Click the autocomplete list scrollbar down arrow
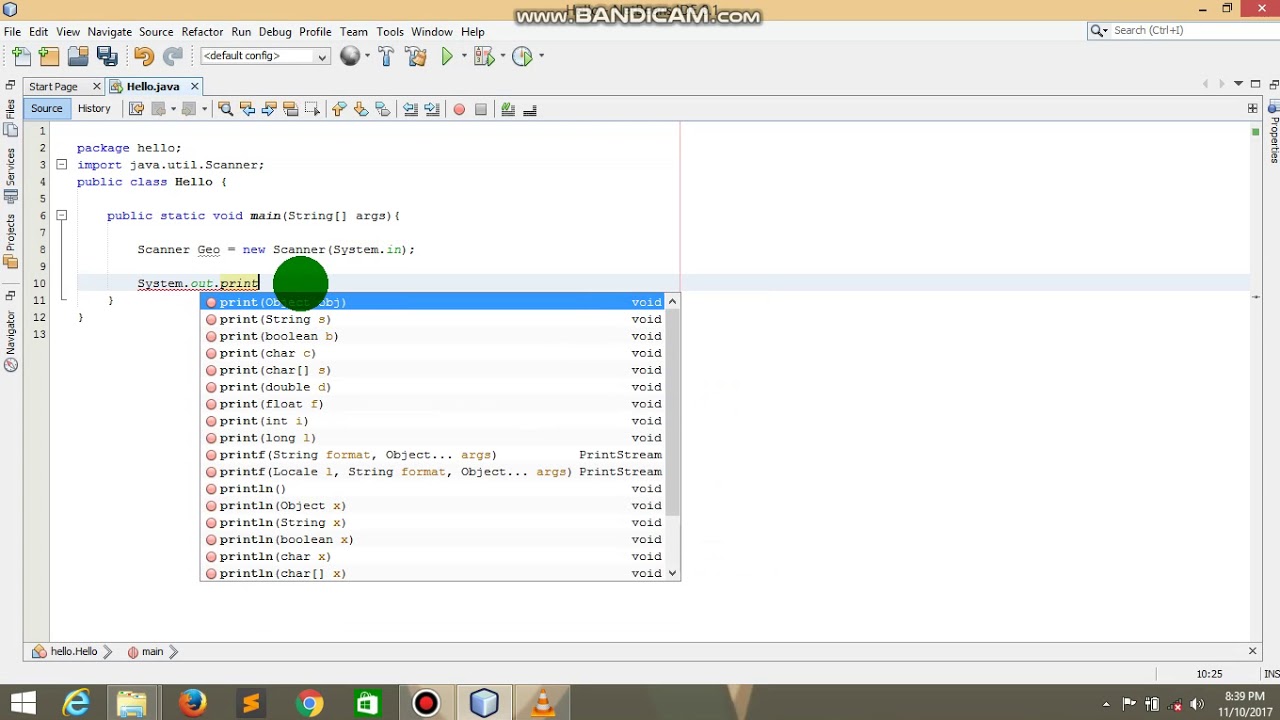The image size is (1280, 720). pos(672,574)
